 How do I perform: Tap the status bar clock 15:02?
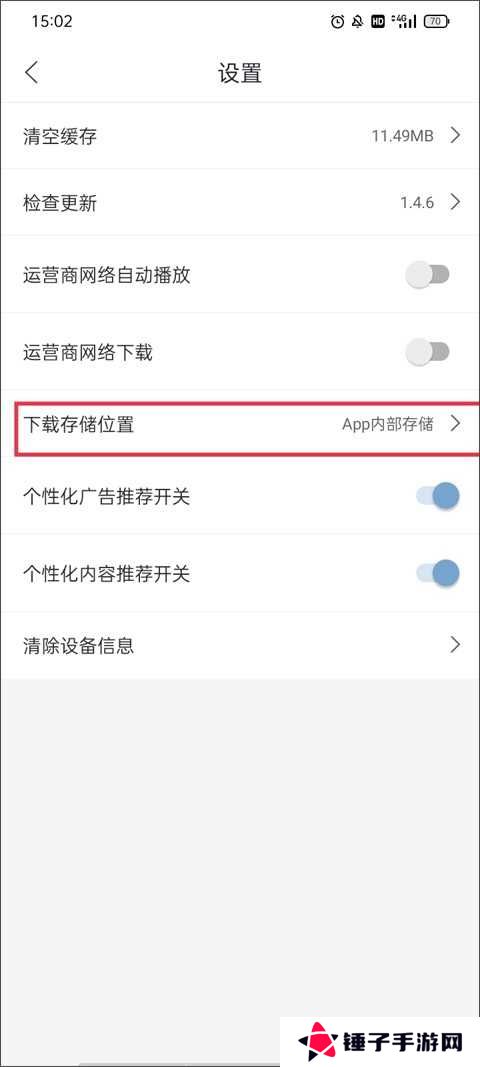coord(52,22)
